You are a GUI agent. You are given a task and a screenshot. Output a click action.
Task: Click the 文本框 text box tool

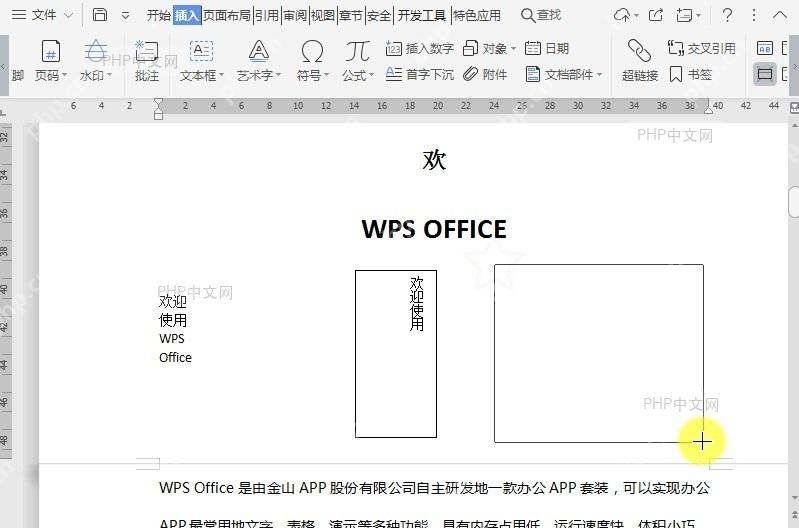tap(202, 61)
